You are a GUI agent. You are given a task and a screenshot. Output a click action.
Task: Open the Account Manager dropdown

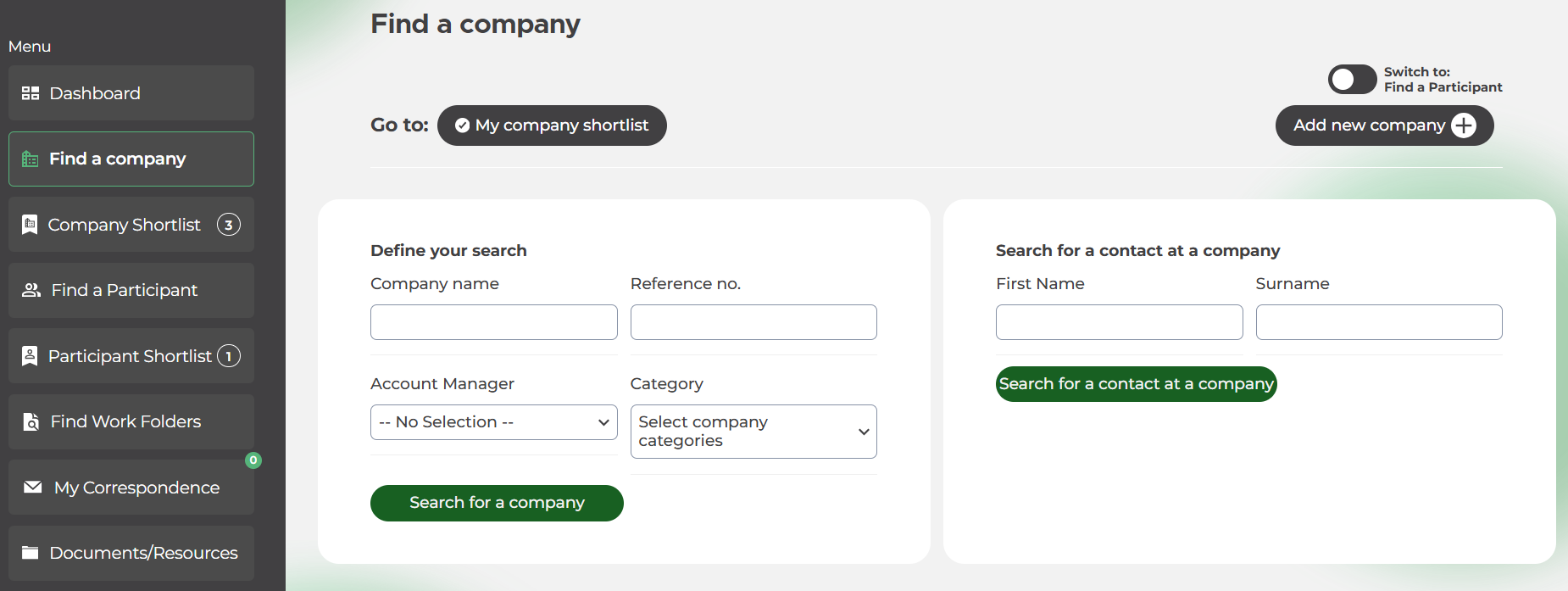[493, 422]
